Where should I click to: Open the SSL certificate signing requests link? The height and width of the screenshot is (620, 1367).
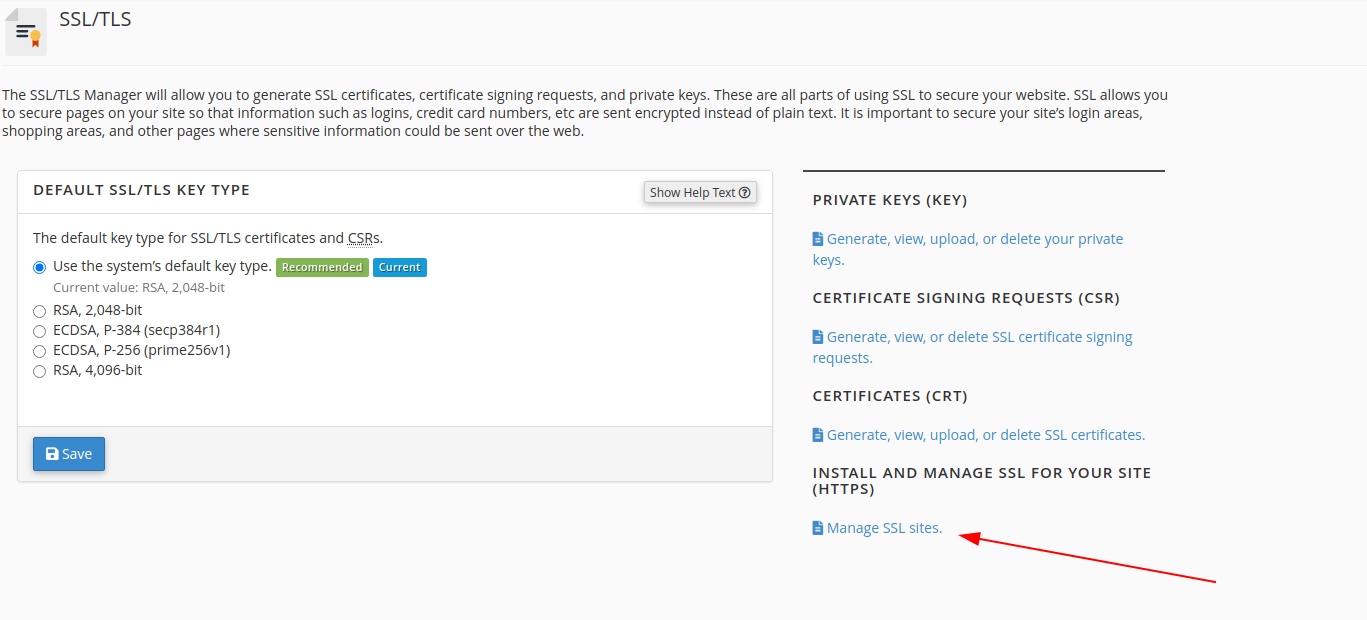(x=973, y=347)
